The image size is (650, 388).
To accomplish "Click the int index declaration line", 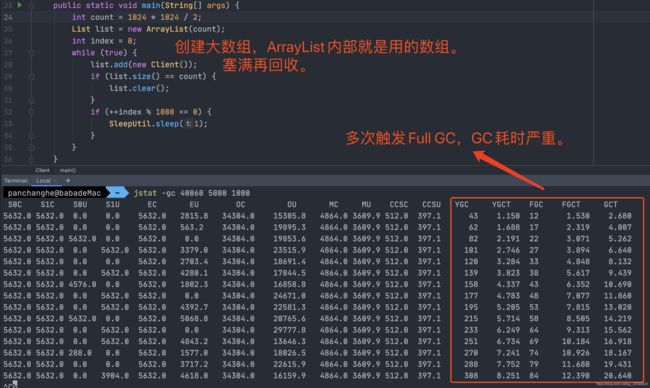I will [x=104, y=41].
